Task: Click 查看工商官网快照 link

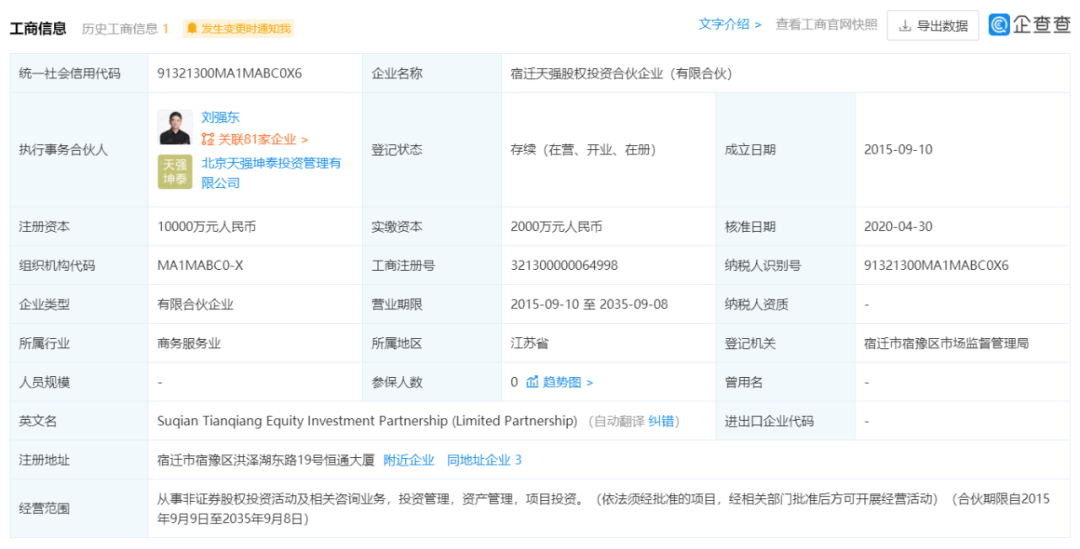Action: click(826, 25)
